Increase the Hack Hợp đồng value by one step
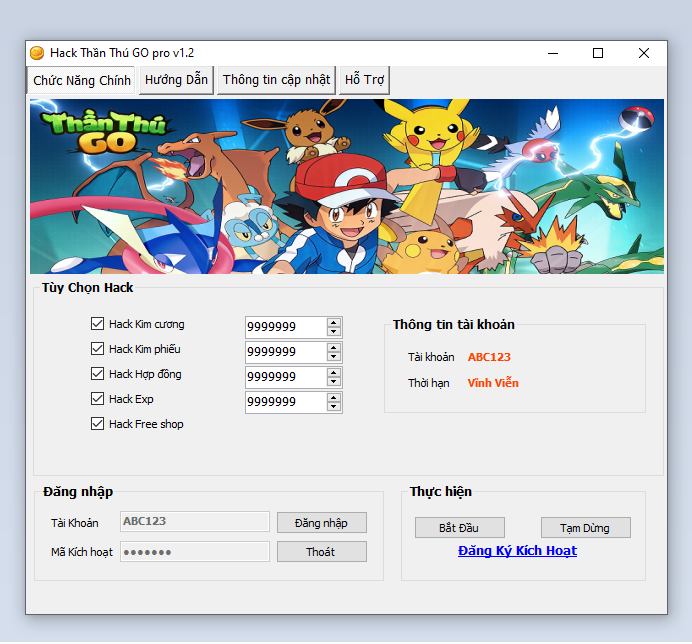This screenshot has width=692, height=644. (x=333, y=372)
